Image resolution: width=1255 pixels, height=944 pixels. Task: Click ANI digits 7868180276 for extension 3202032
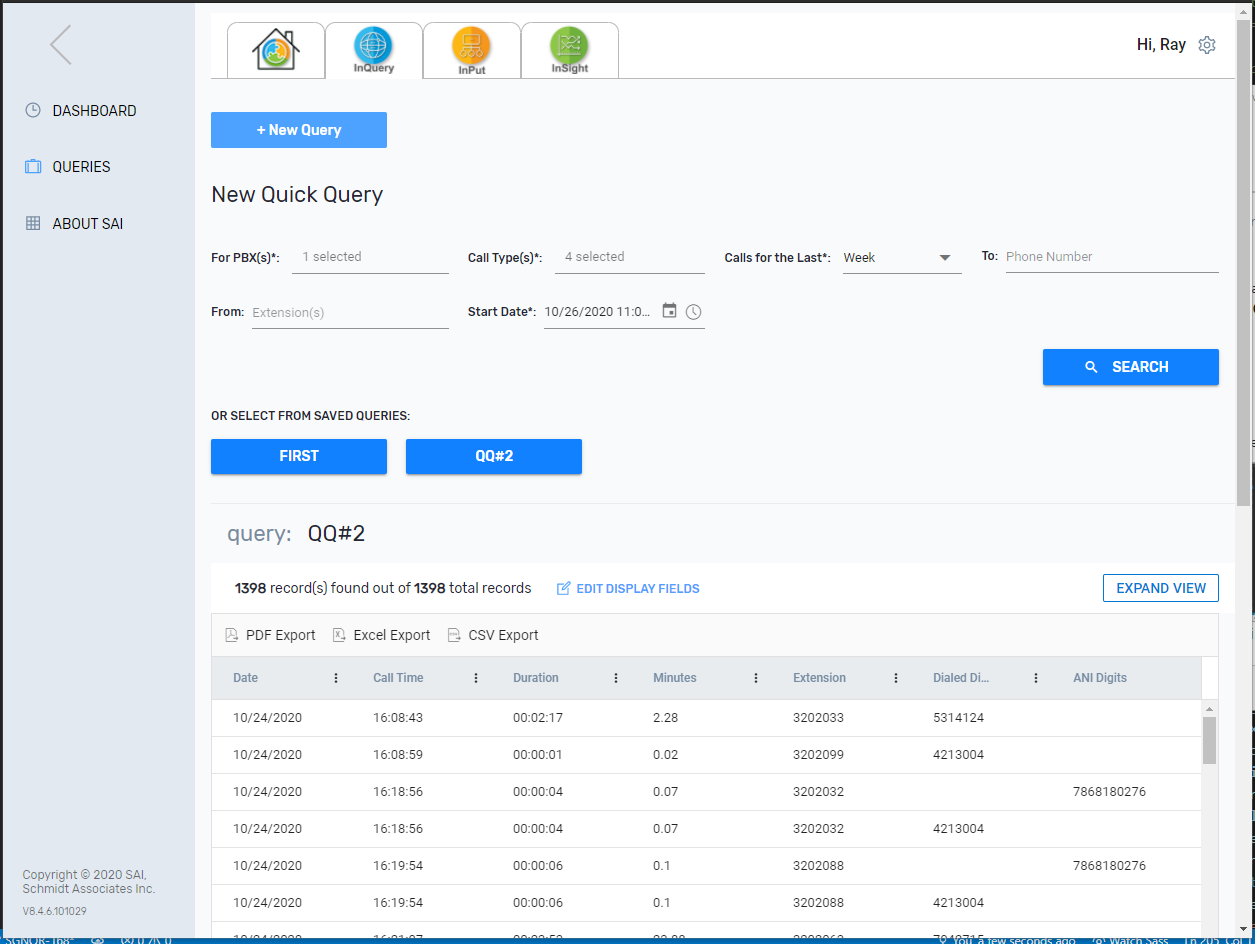tap(1109, 792)
